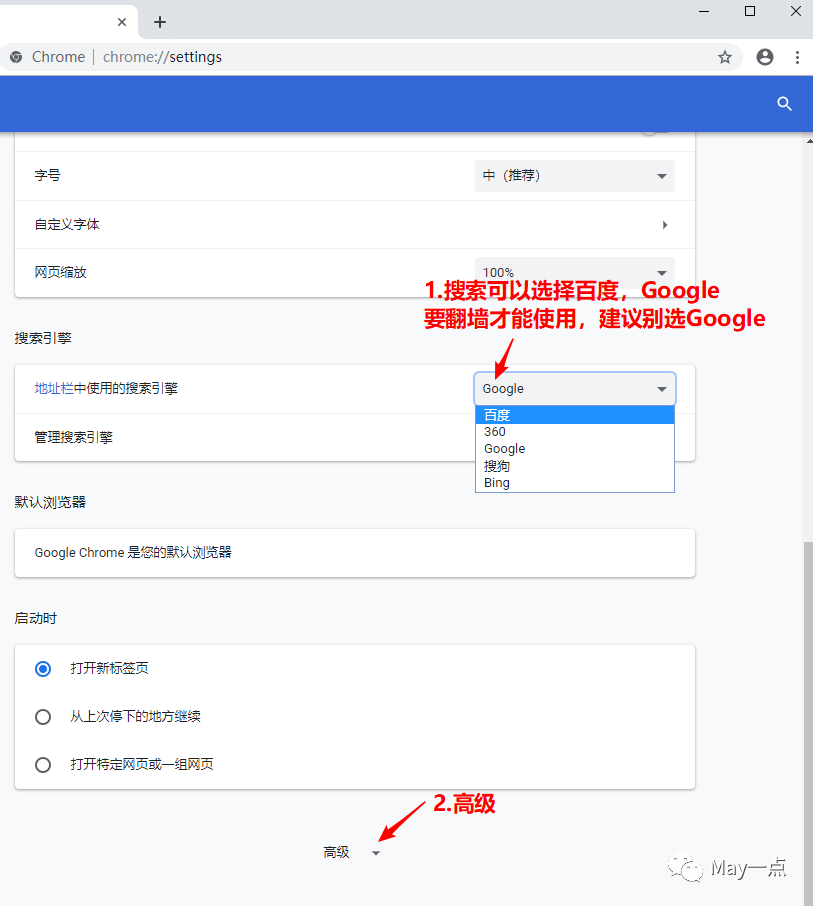Click the Chrome site info icon
This screenshot has height=906, width=813.
pyautogui.click(x=16, y=57)
